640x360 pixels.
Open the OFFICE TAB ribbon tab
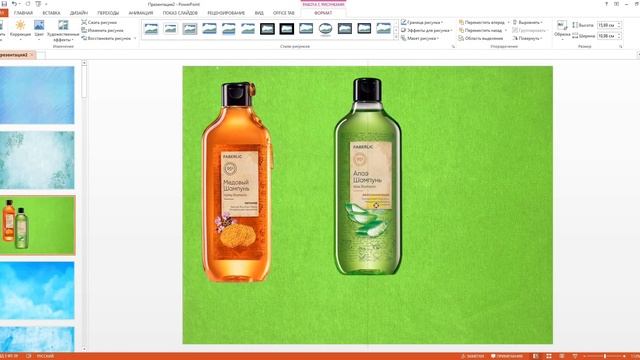point(284,13)
